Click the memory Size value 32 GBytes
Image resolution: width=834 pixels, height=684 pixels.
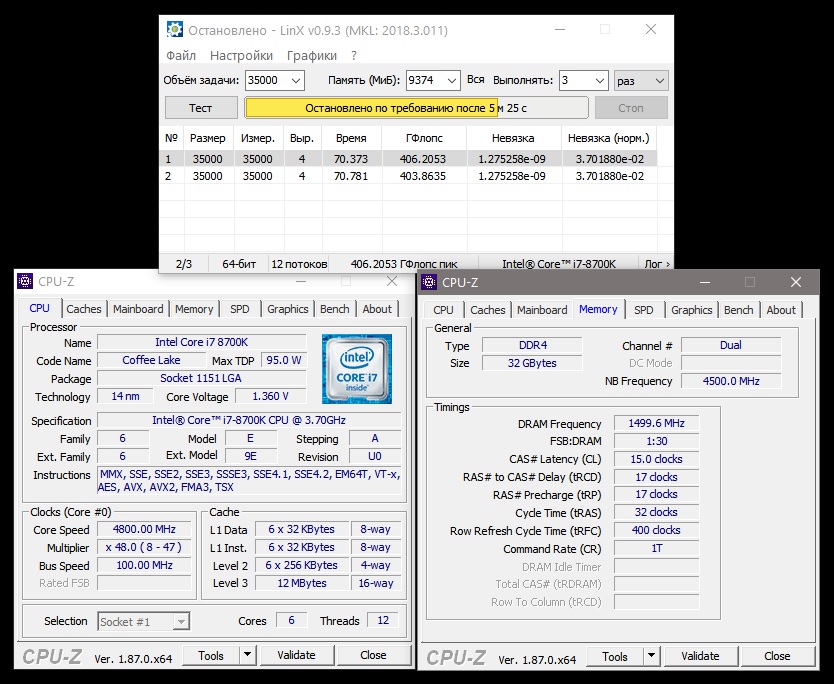tap(532, 363)
